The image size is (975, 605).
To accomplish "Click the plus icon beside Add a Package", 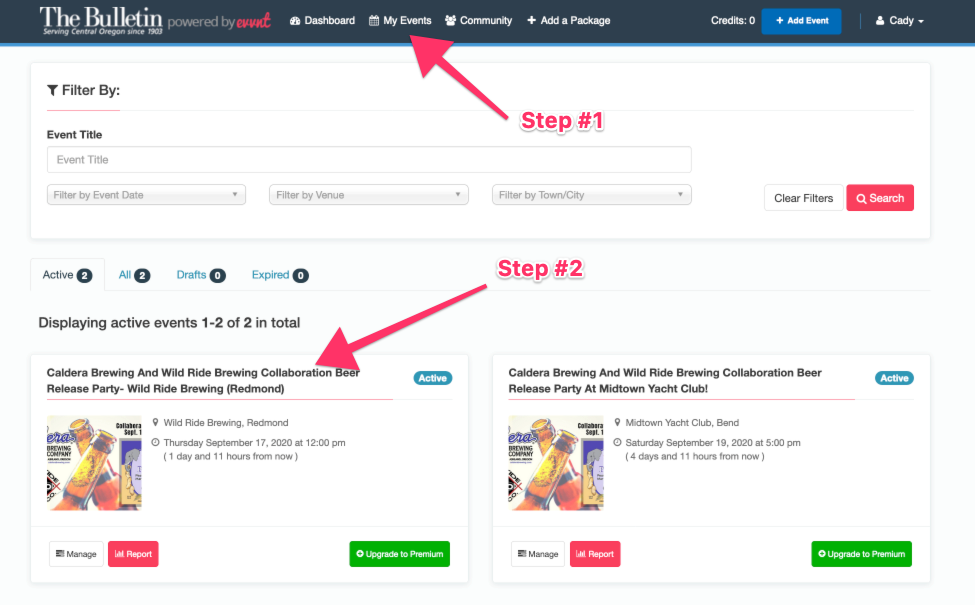I will [532, 21].
